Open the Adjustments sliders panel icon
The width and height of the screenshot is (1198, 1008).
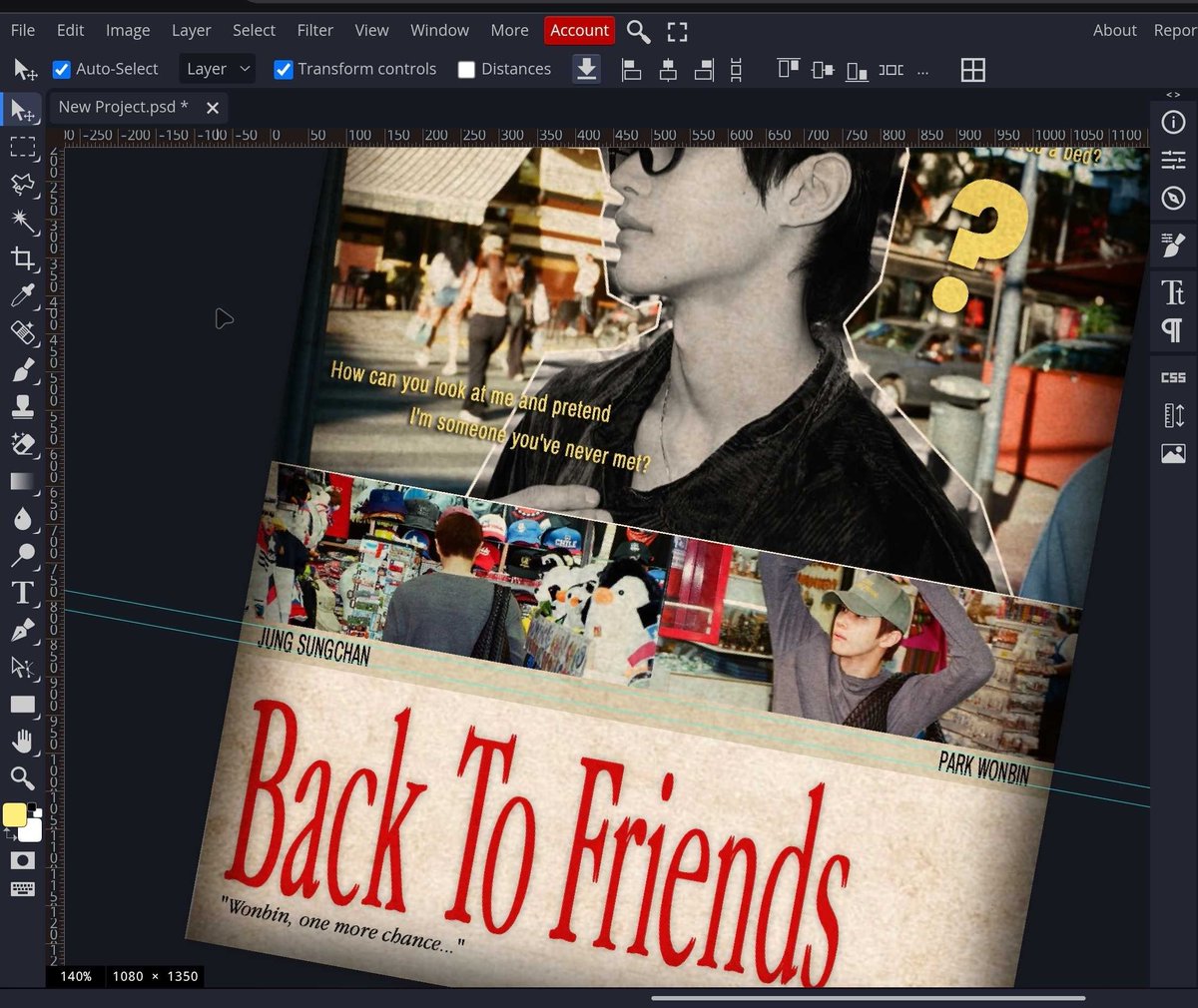(x=1173, y=160)
